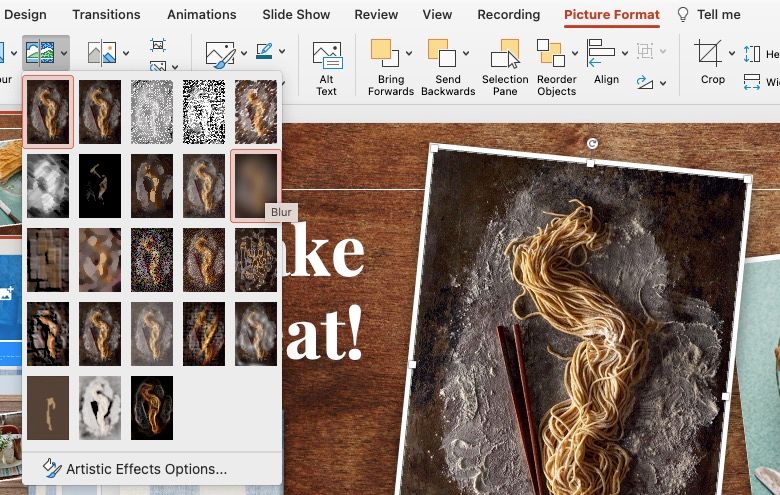Click the Alt Text icon
Screen dimensions: 780x495
[x=327, y=58]
